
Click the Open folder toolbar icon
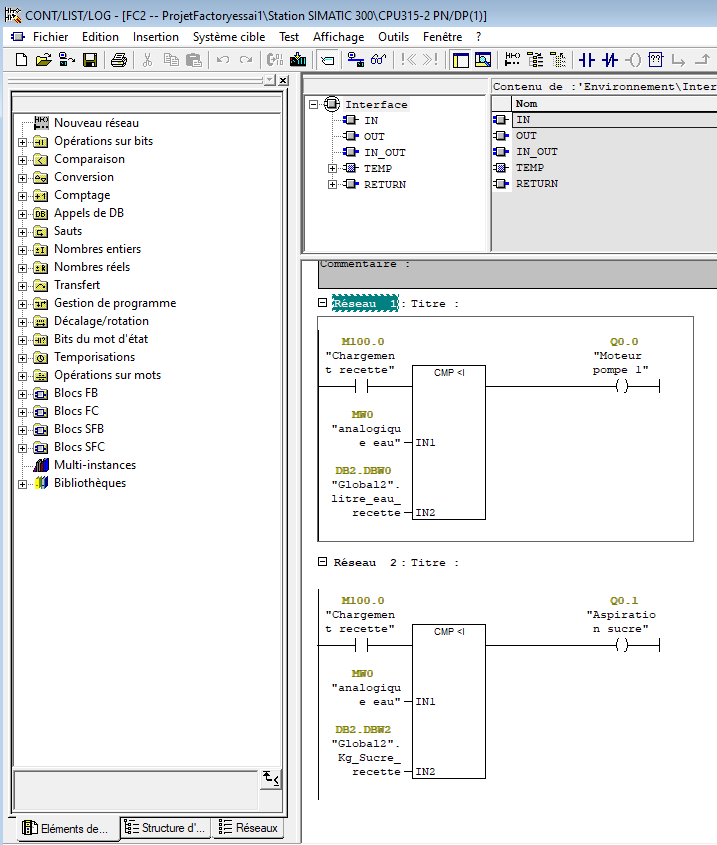(x=43, y=60)
